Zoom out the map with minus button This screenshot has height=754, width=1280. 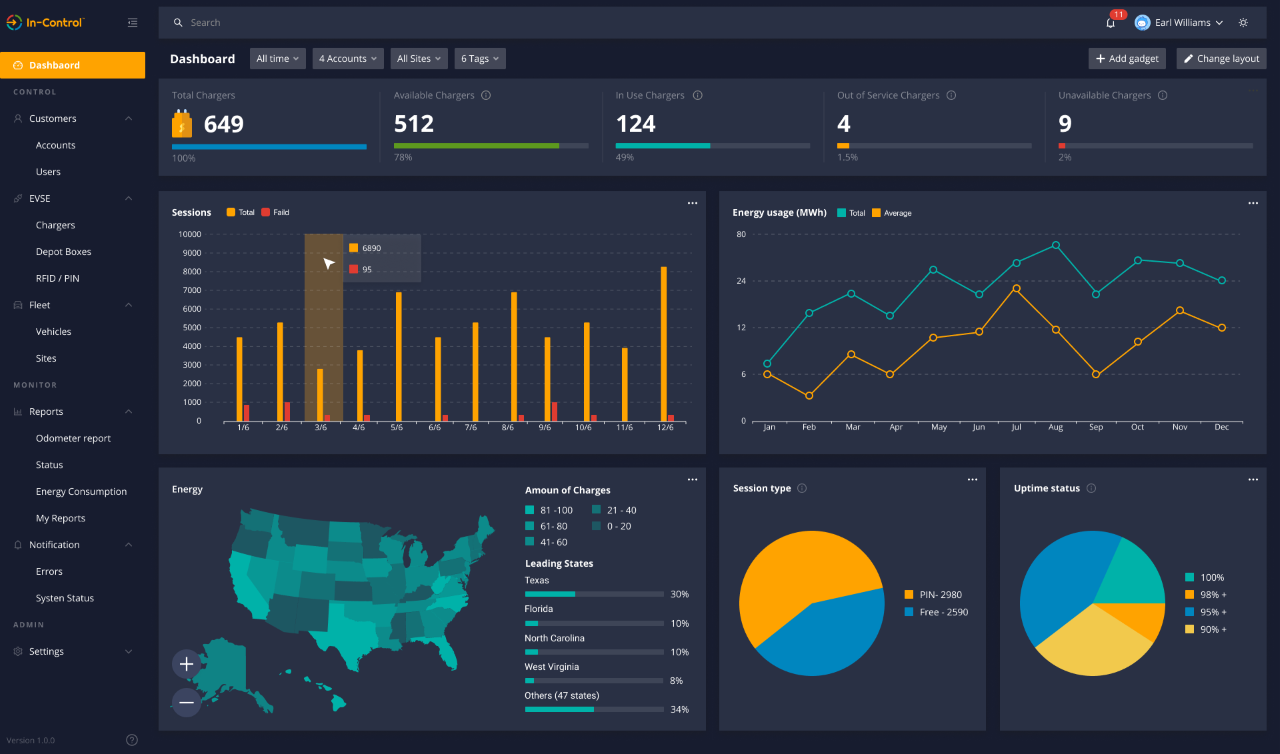click(x=186, y=702)
